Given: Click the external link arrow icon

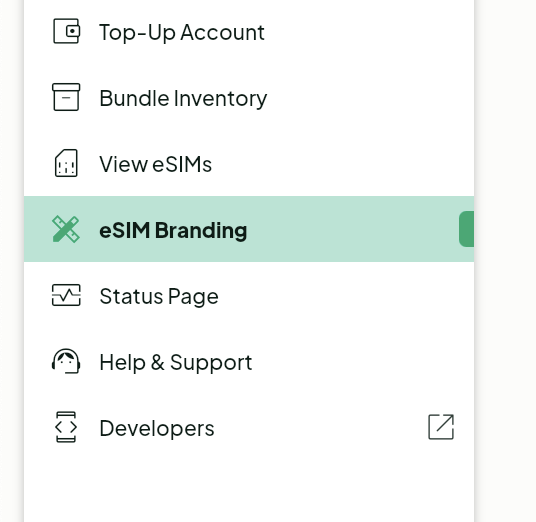Looking at the screenshot, I should (x=441, y=427).
